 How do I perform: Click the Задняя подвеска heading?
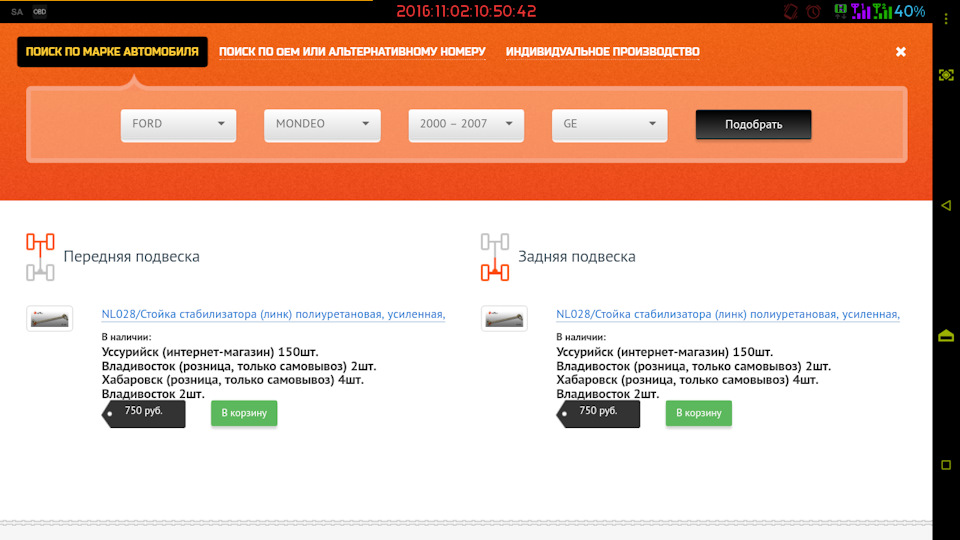coord(577,257)
